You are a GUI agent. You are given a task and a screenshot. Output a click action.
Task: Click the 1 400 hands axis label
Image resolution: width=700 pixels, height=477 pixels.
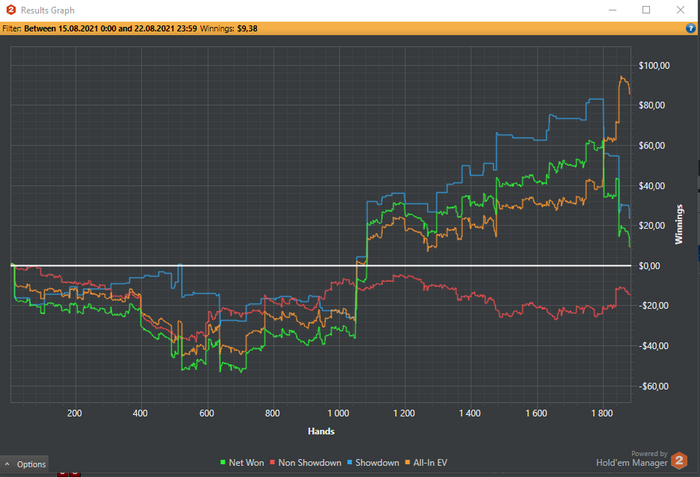point(470,413)
